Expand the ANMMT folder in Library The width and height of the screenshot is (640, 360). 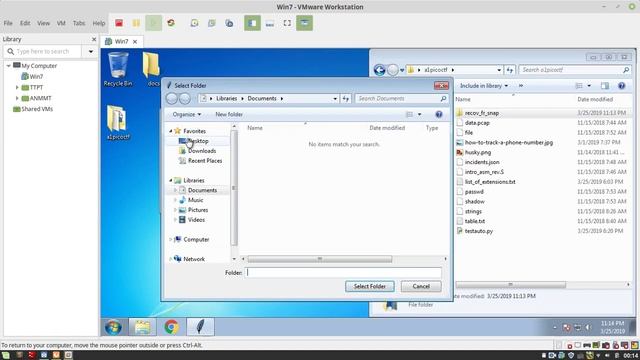click(x=17, y=98)
